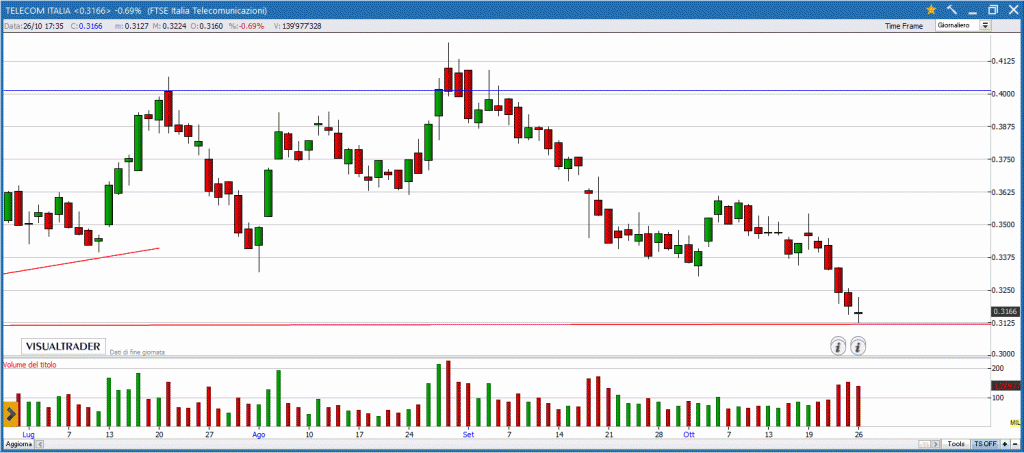Click the 'Time Frame' label
Image resolution: width=1024 pixels, height=453 pixels.
(904, 26)
